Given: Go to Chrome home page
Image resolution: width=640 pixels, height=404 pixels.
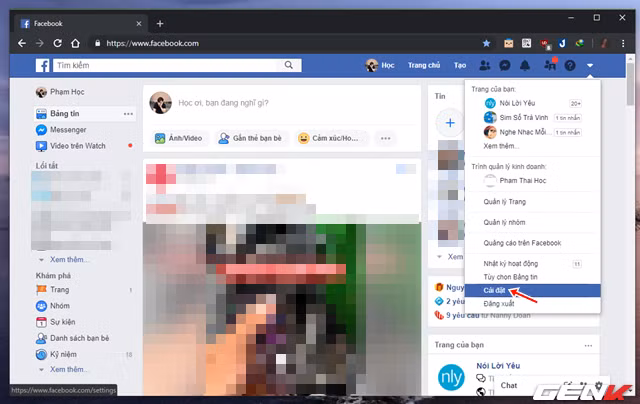Looking at the screenshot, I should coord(75,43).
